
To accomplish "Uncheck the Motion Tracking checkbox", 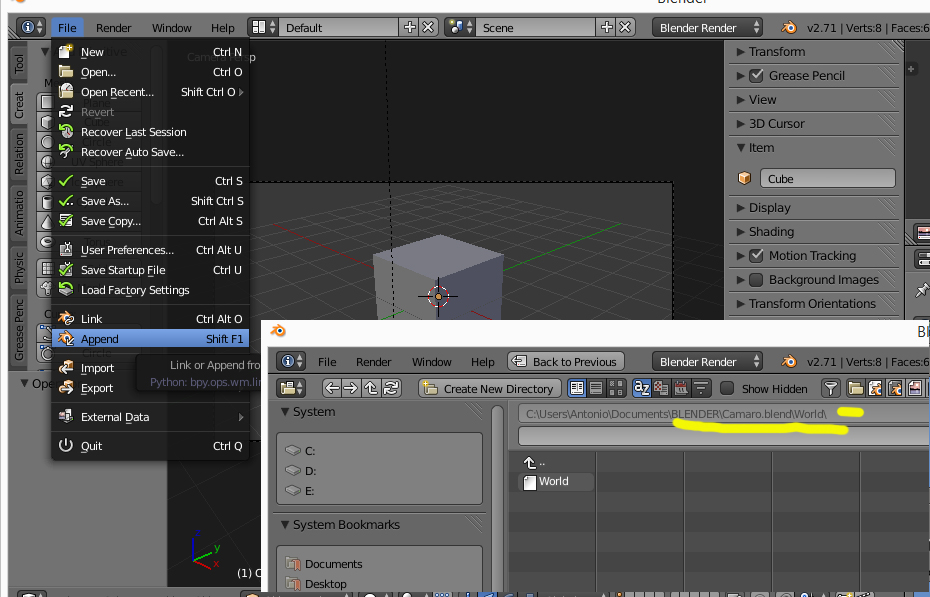I will [x=757, y=256].
